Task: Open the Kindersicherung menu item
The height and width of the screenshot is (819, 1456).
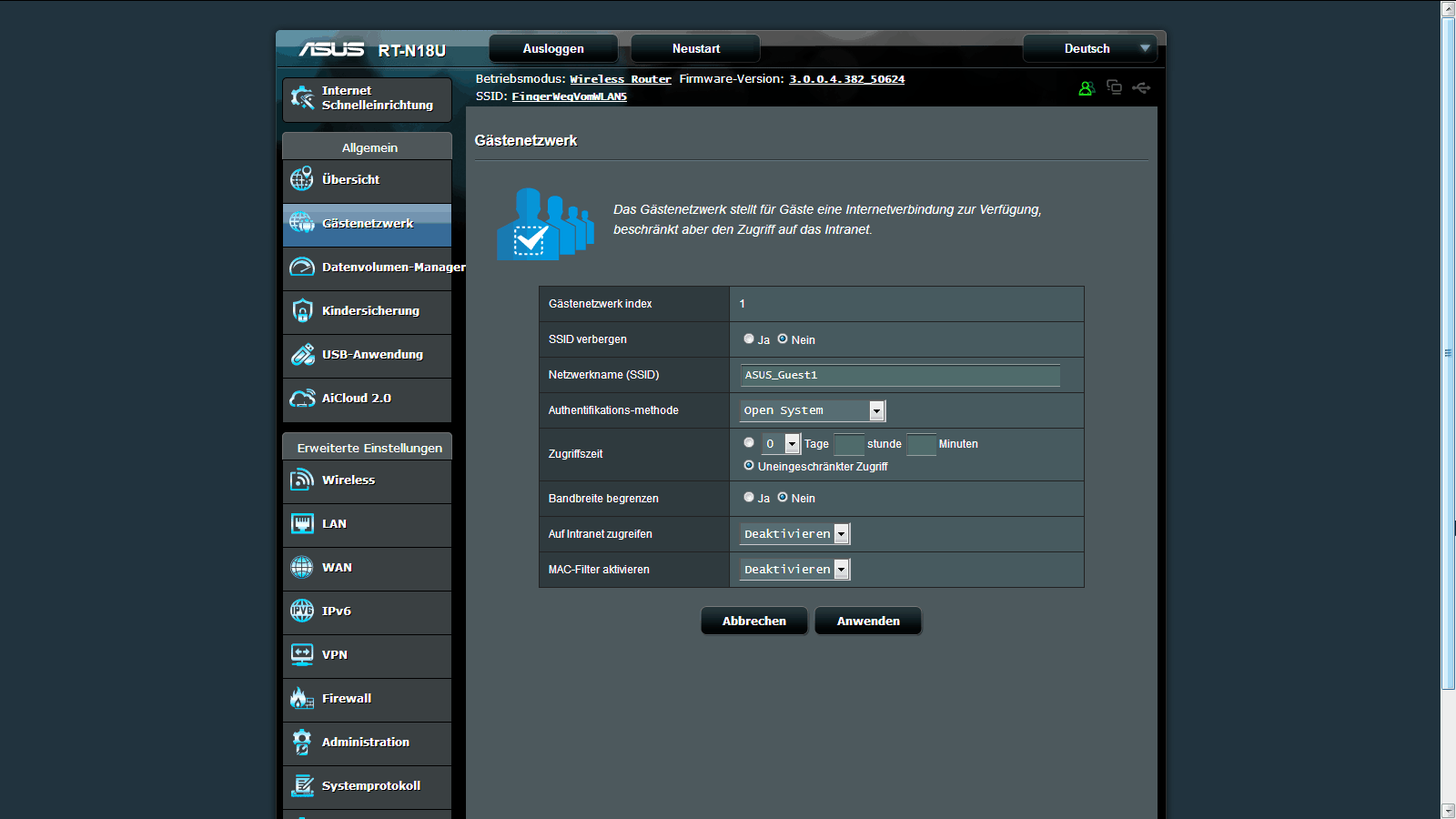Action: tap(367, 311)
